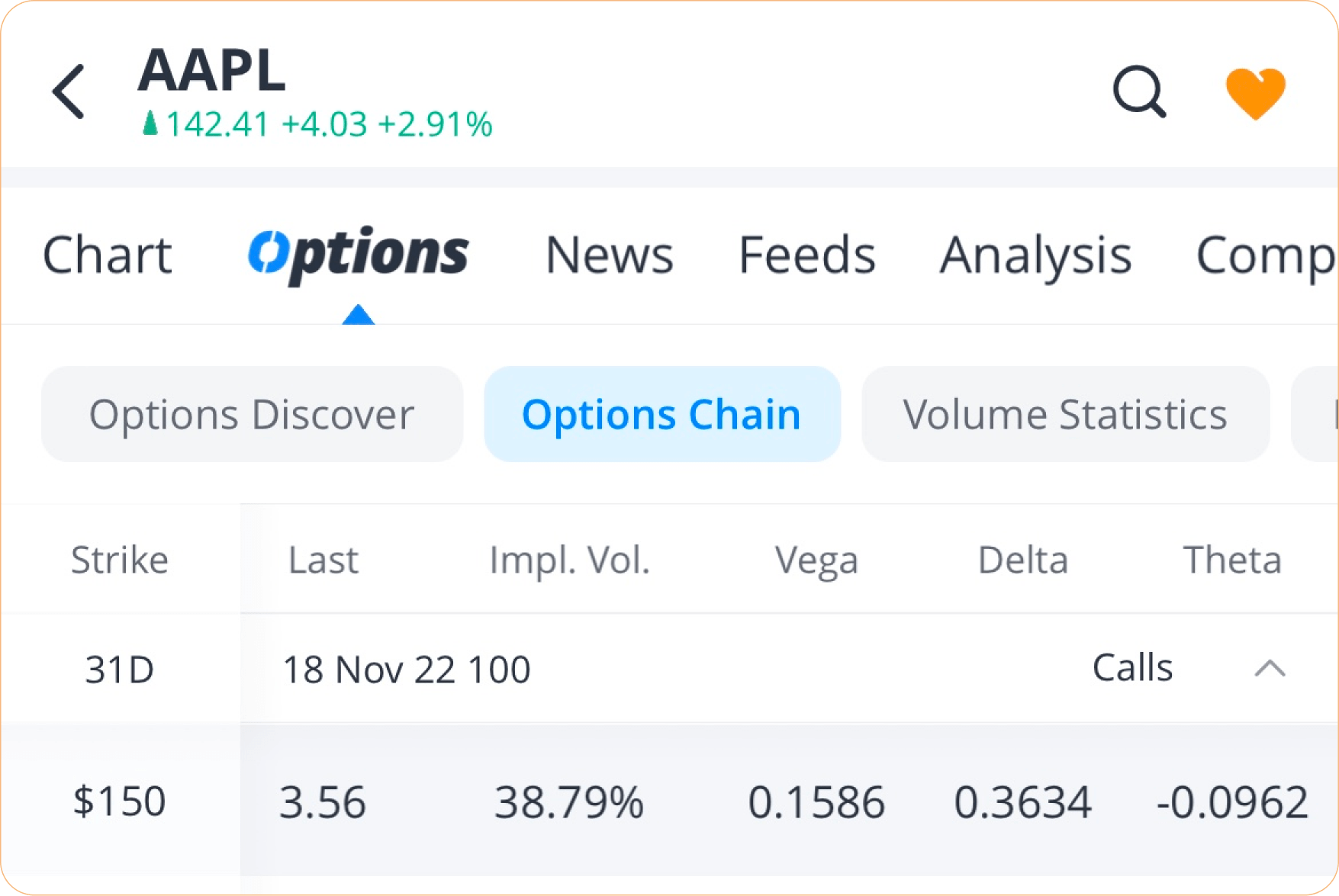Image resolution: width=1339 pixels, height=896 pixels.
Task: Navigate back using the back arrow
Action: pos(69,90)
